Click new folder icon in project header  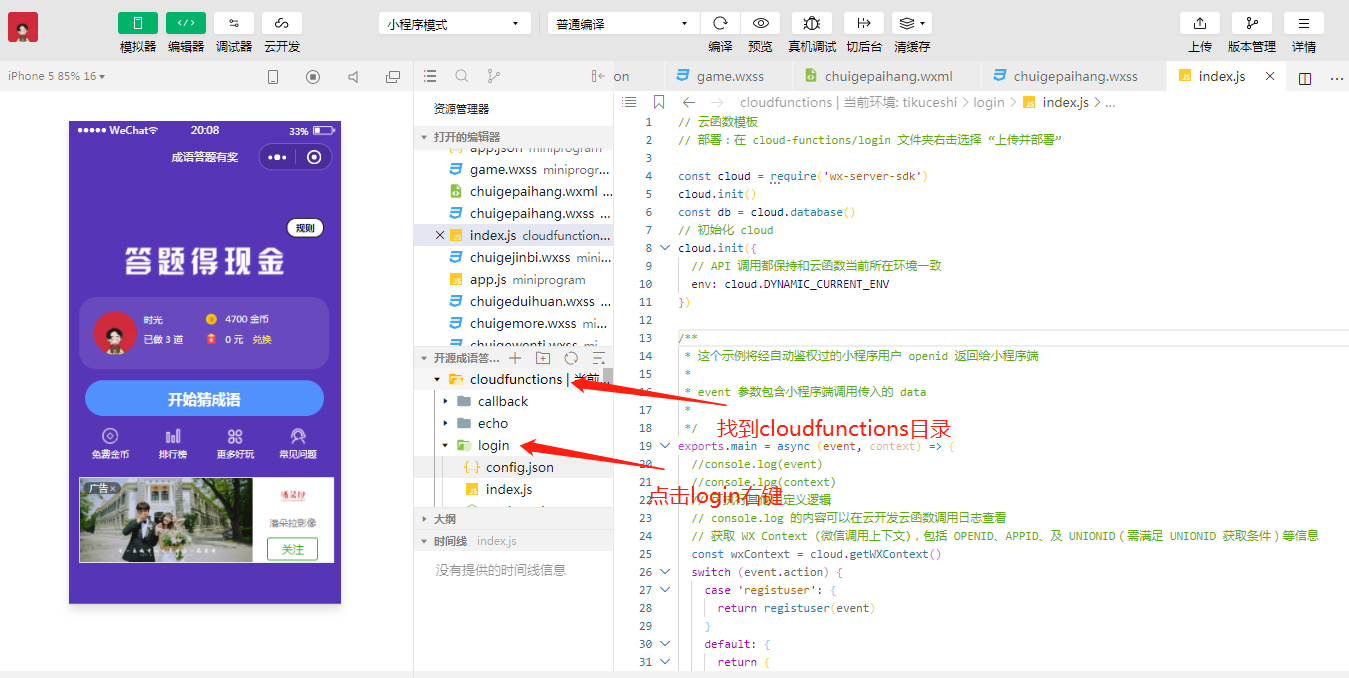click(543, 357)
